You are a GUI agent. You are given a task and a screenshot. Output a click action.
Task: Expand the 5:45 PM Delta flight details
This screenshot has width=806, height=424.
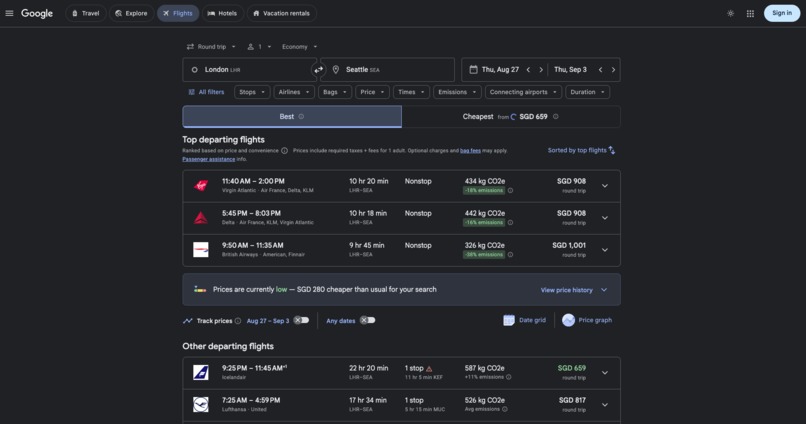pos(604,218)
